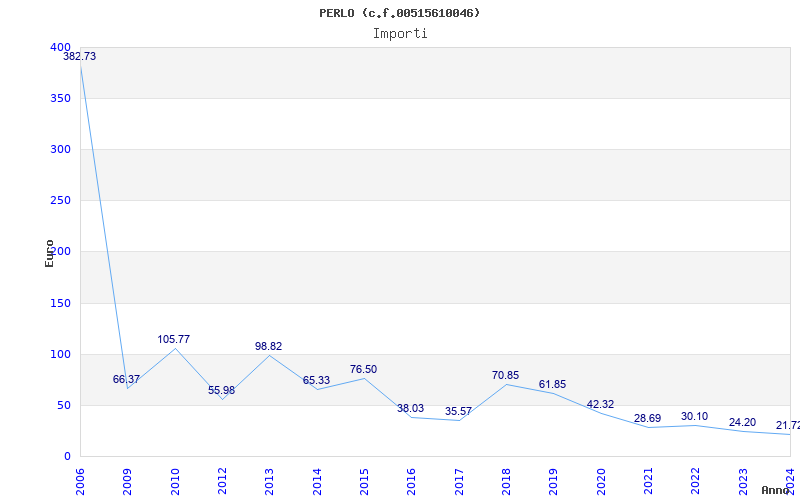
Task: Click x-axis year 2015
Action: coord(364,481)
